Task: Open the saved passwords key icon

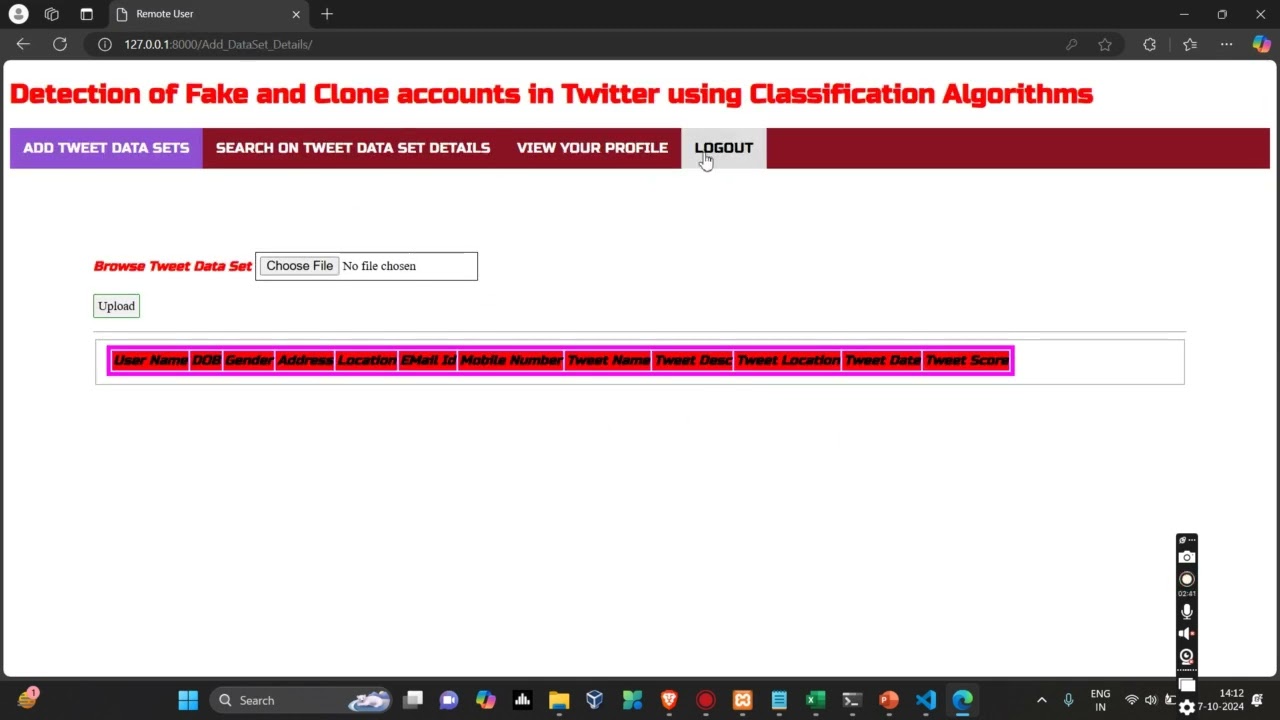Action: [1071, 44]
